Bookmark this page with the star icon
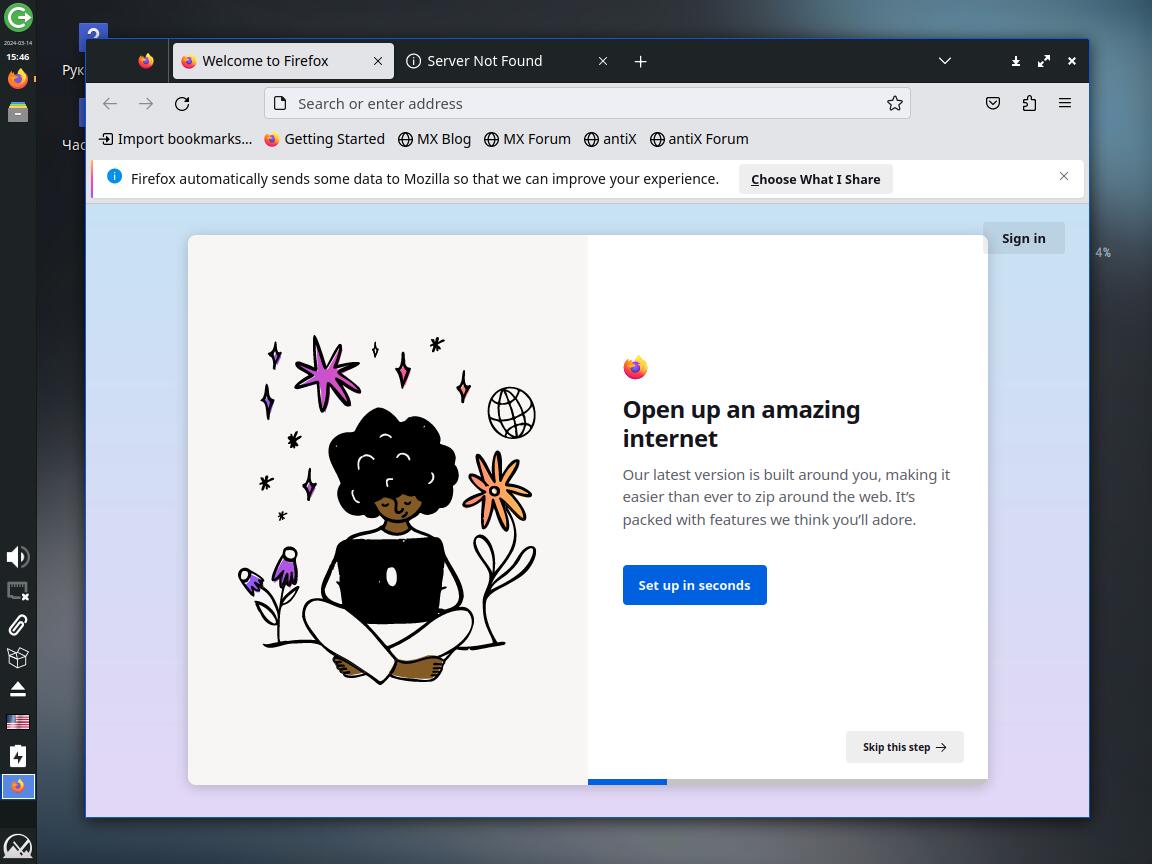The width and height of the screenshot is (1152, 864). click(x=894, y=104)
